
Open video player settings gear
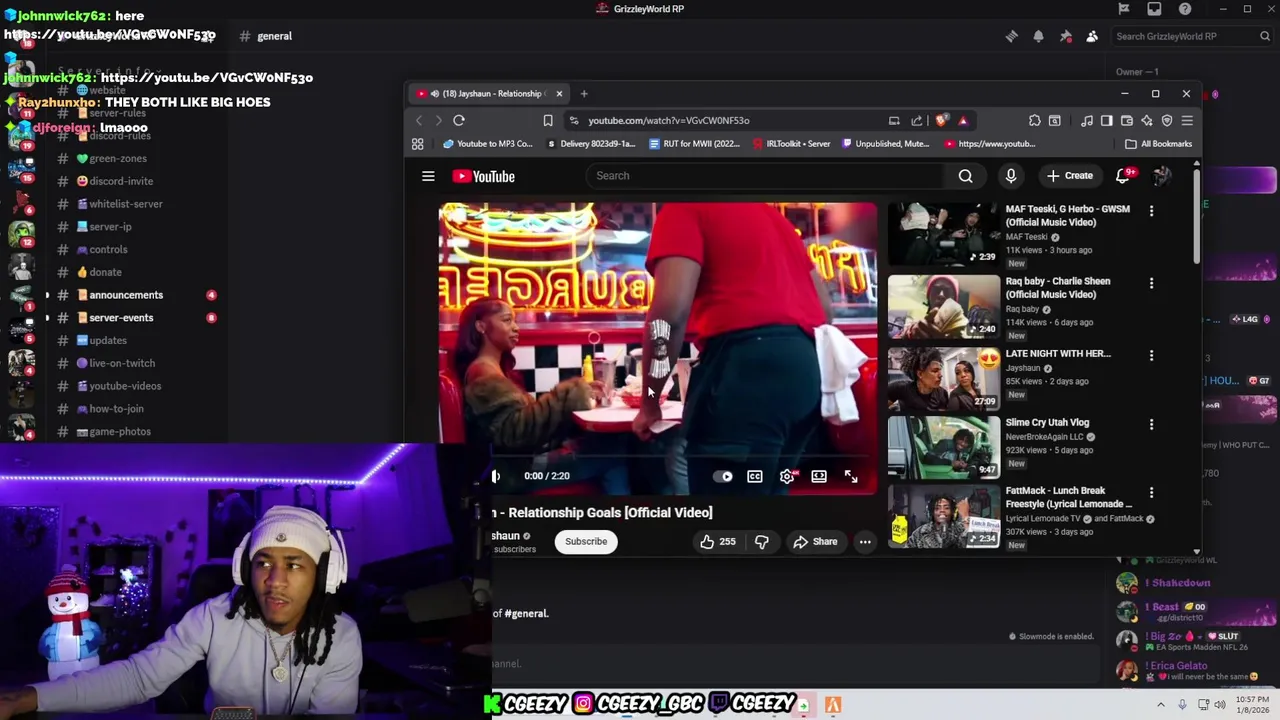point(787,476)
